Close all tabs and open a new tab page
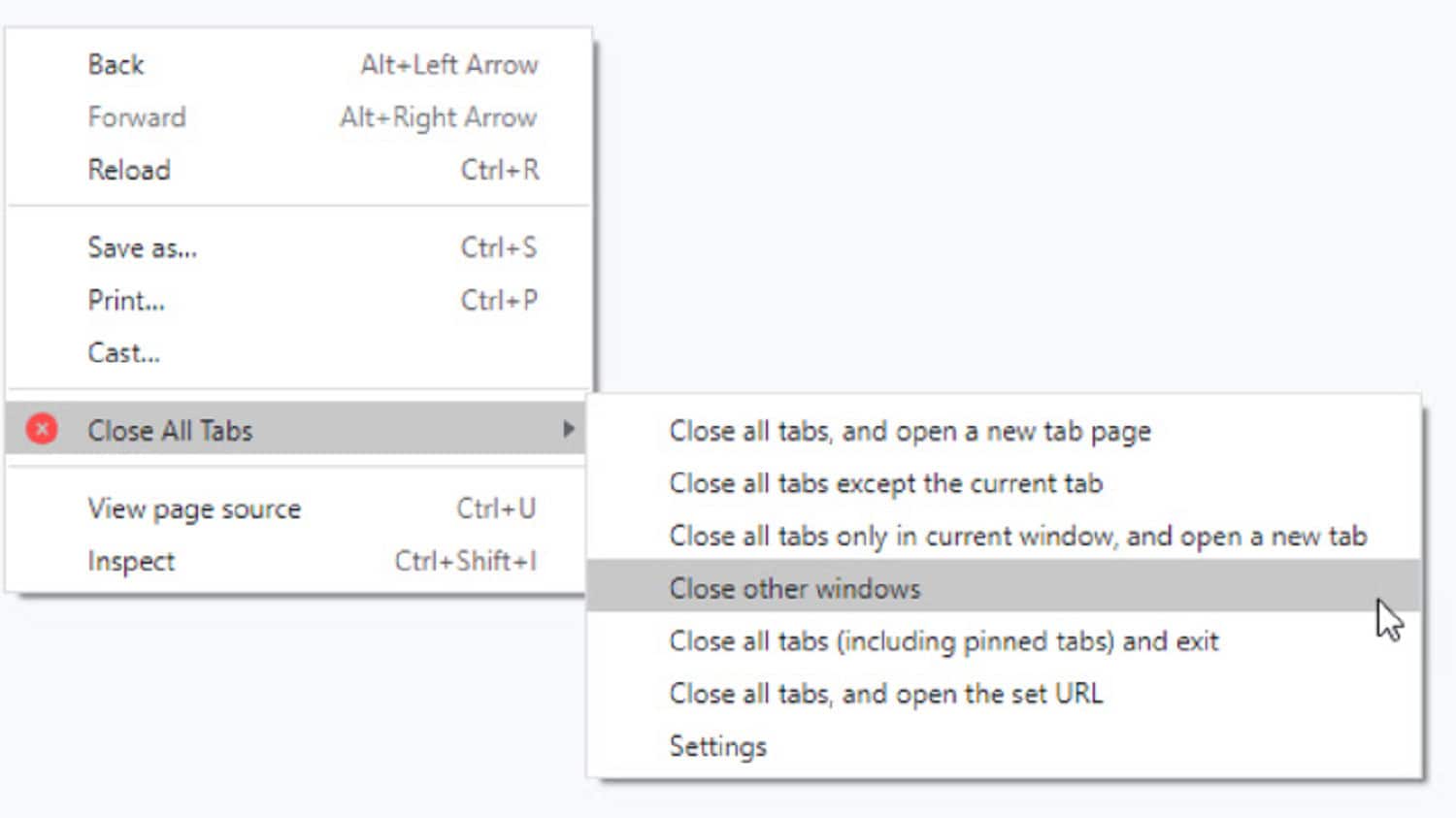Screen dimensions: 1456x818 910,431
